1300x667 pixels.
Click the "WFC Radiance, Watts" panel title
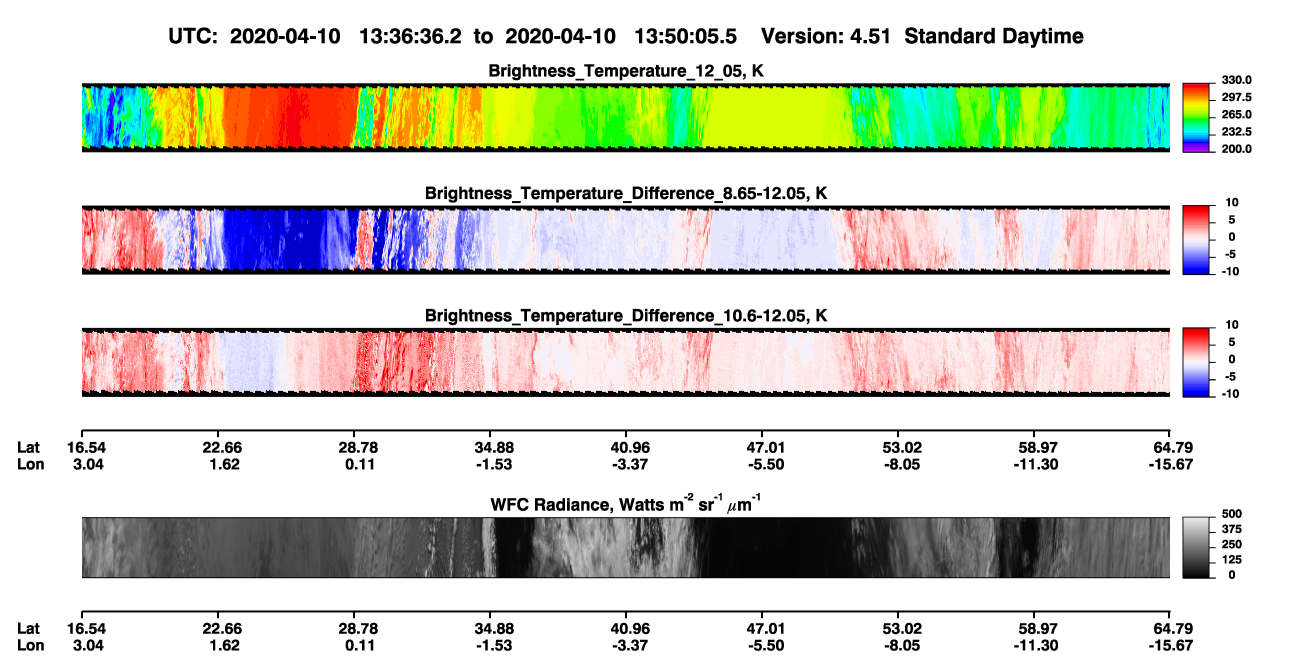point(626,503)
